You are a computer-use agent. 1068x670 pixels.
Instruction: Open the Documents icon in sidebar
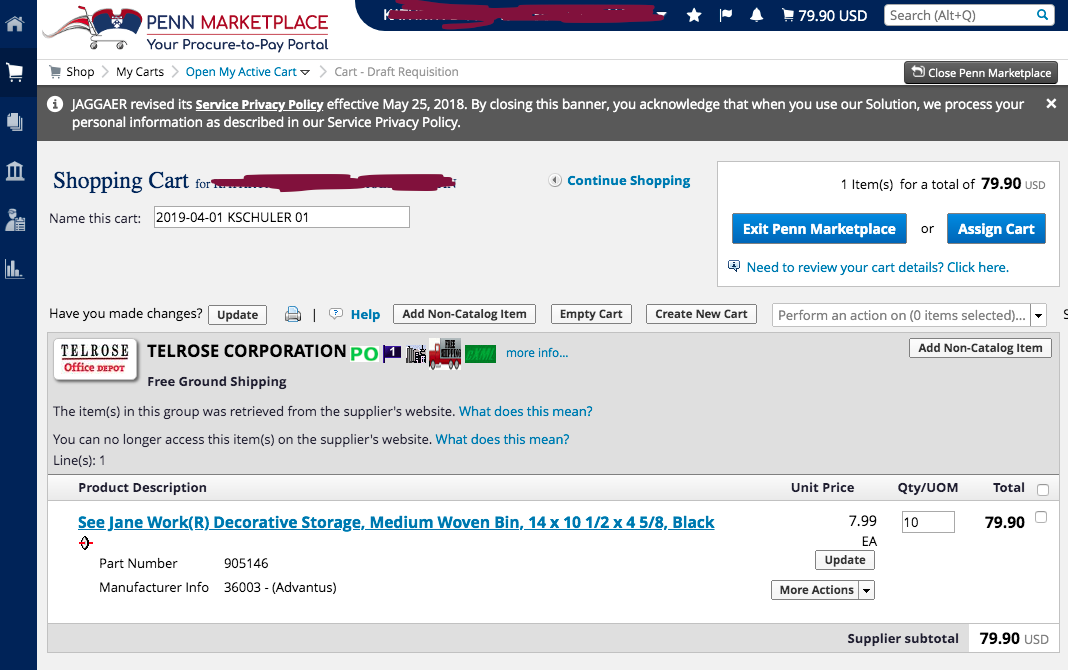tap(14, 122)
